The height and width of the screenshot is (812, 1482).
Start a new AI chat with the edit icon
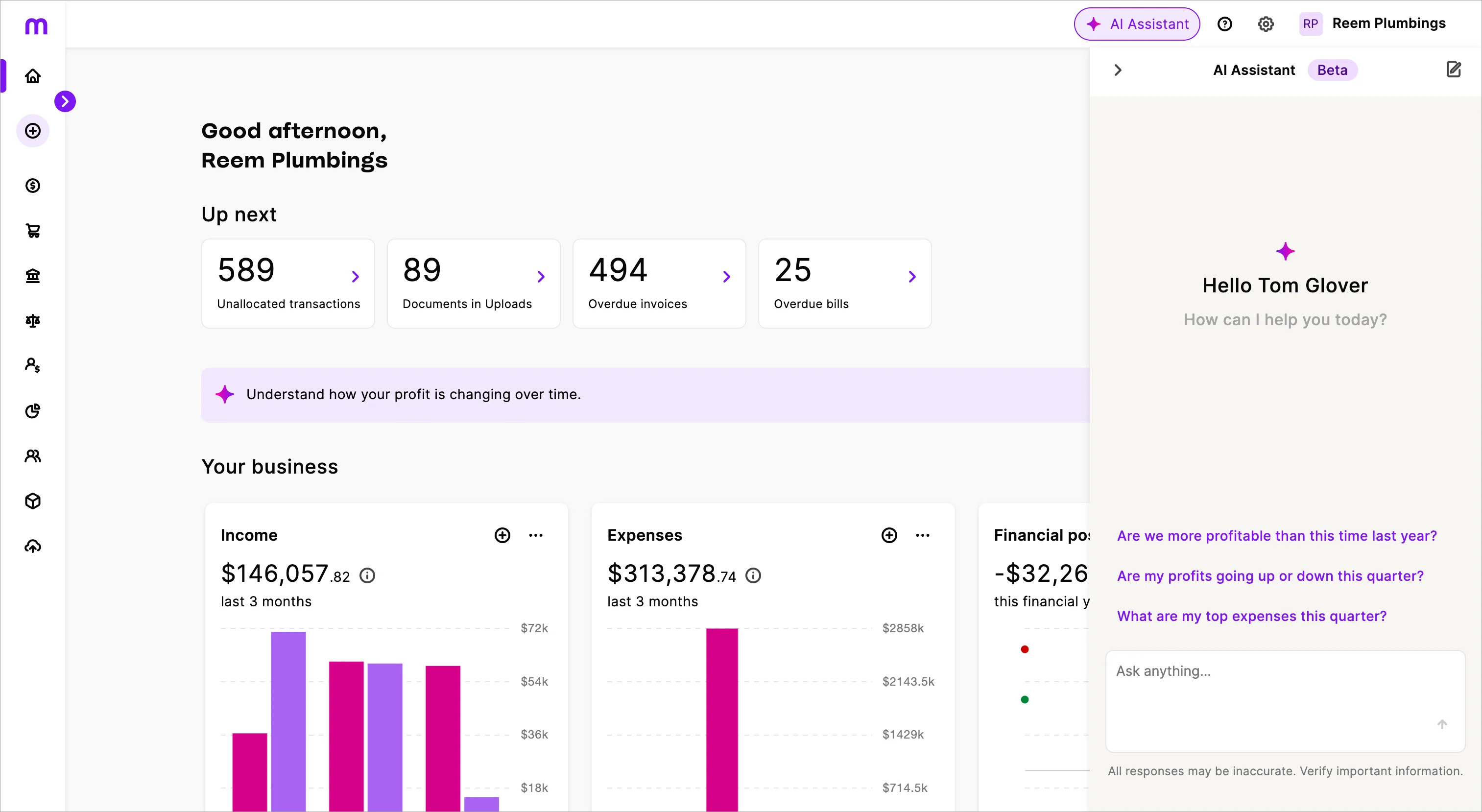tap(1453, 70)
